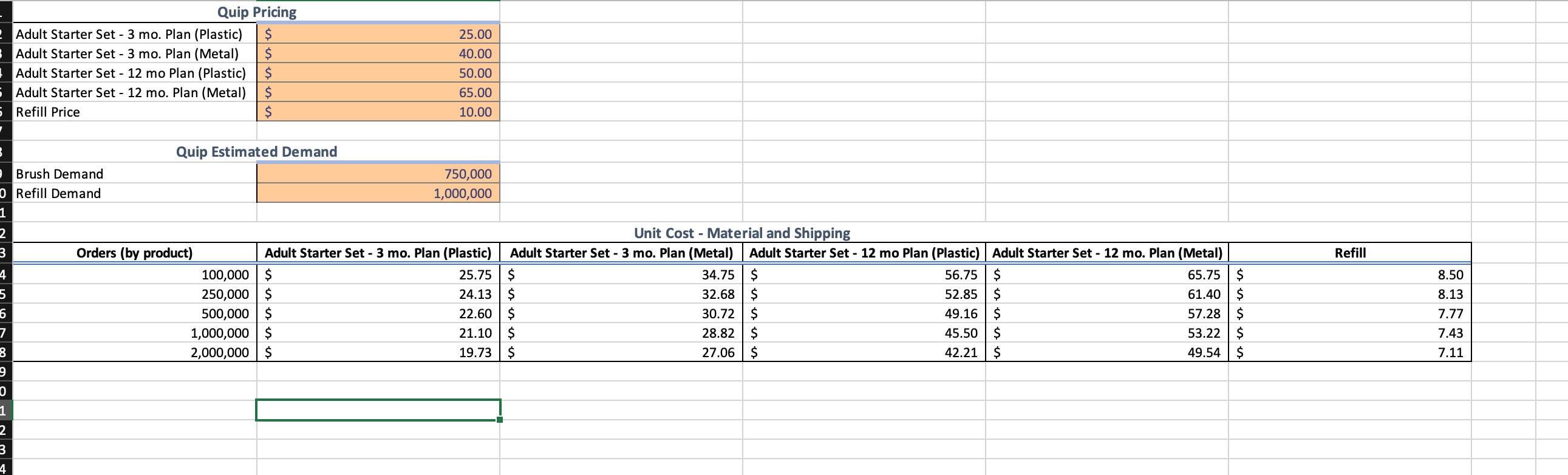
Task: Select the Refill Demand label cell
Action: [x=135, y=194]
